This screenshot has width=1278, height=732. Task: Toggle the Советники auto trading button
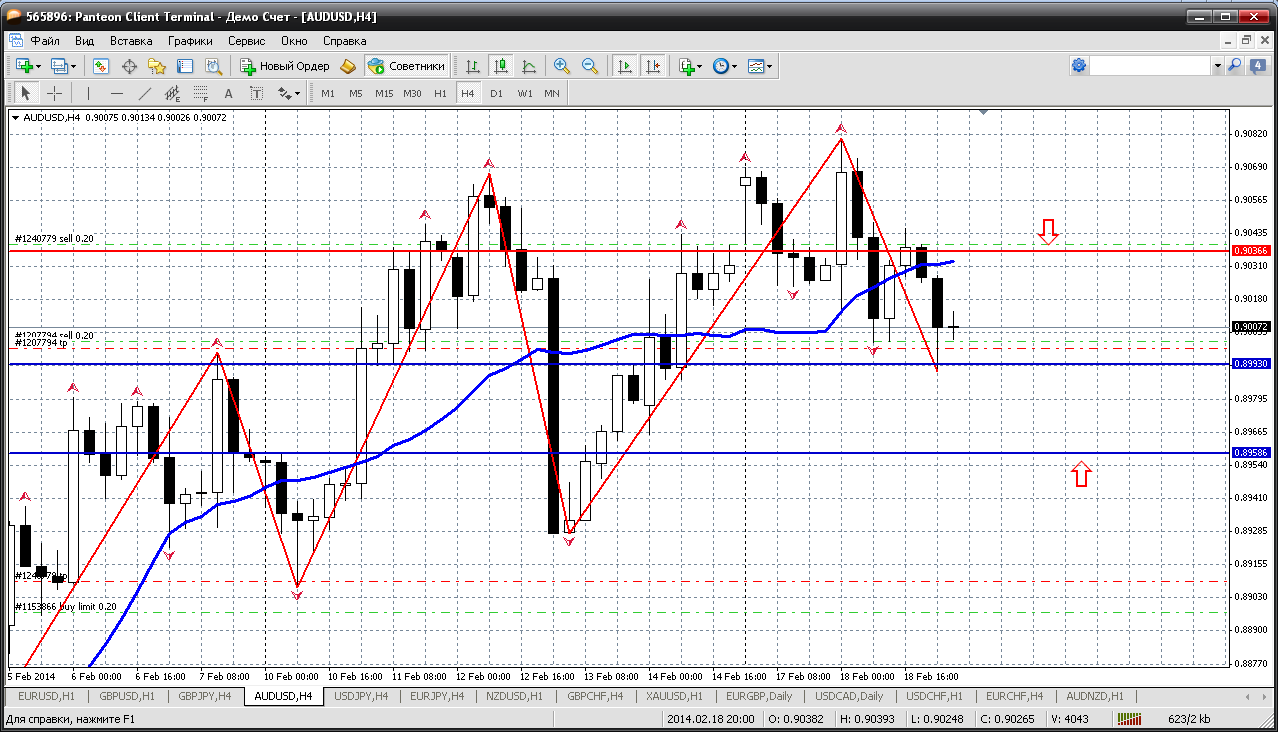click(406, 66)
